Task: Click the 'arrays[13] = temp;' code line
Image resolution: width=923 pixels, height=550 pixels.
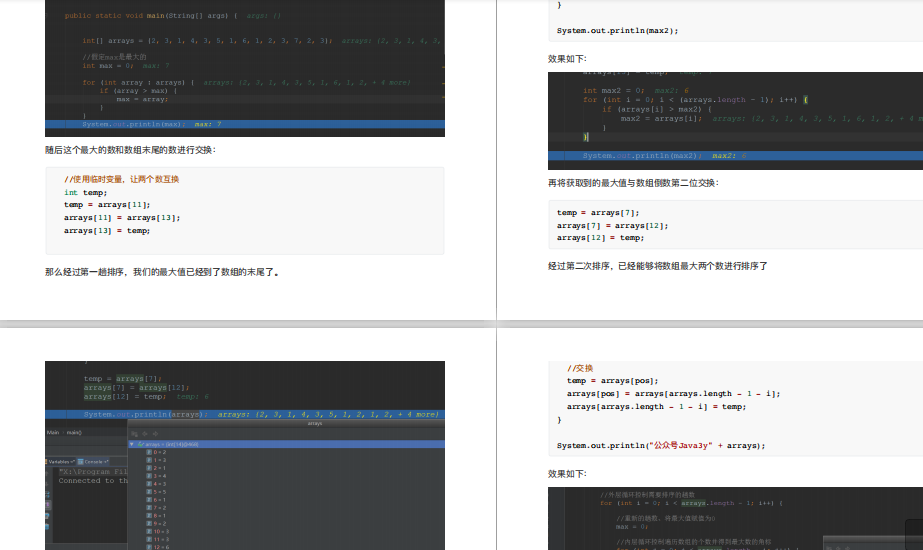Action: [107, 231]
